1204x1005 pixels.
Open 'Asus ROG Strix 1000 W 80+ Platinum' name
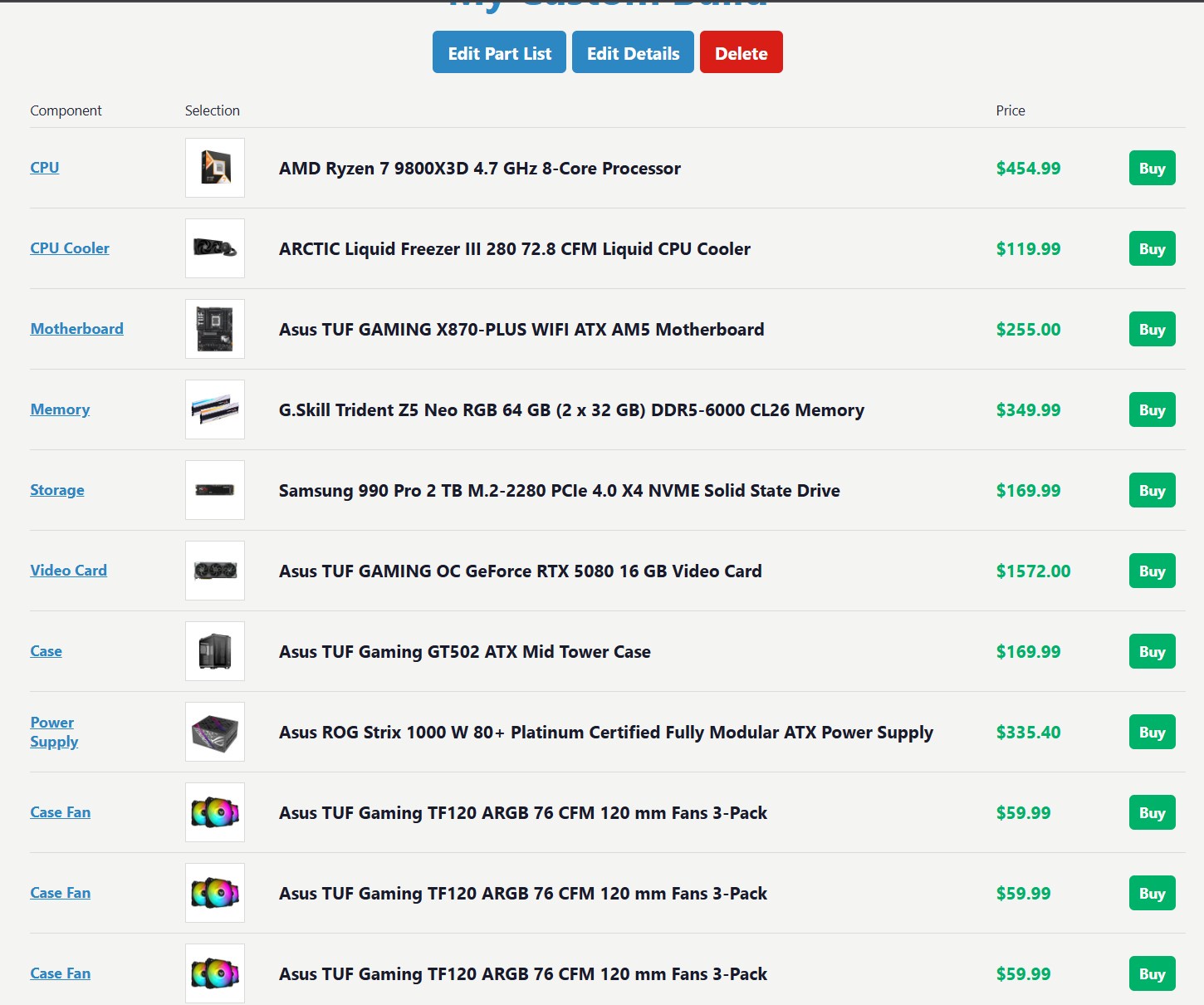click(x=606, y=733)
